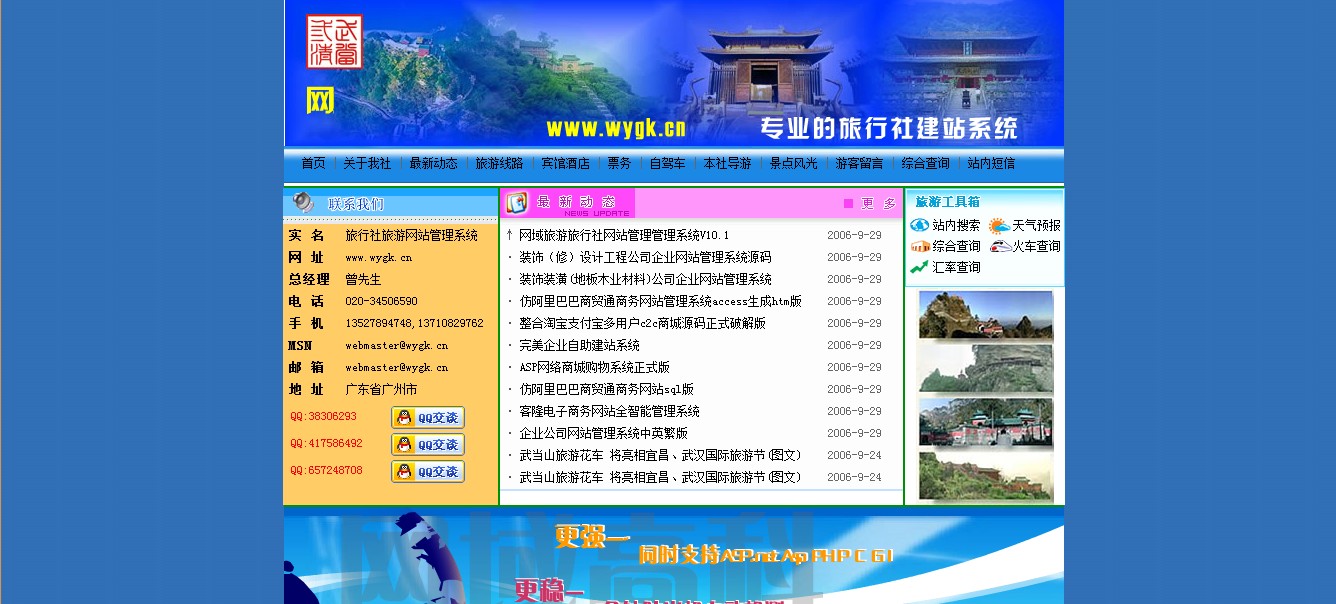
Task: Click QQ交谈 button for QQ:38306293
Action: (428, 417)
